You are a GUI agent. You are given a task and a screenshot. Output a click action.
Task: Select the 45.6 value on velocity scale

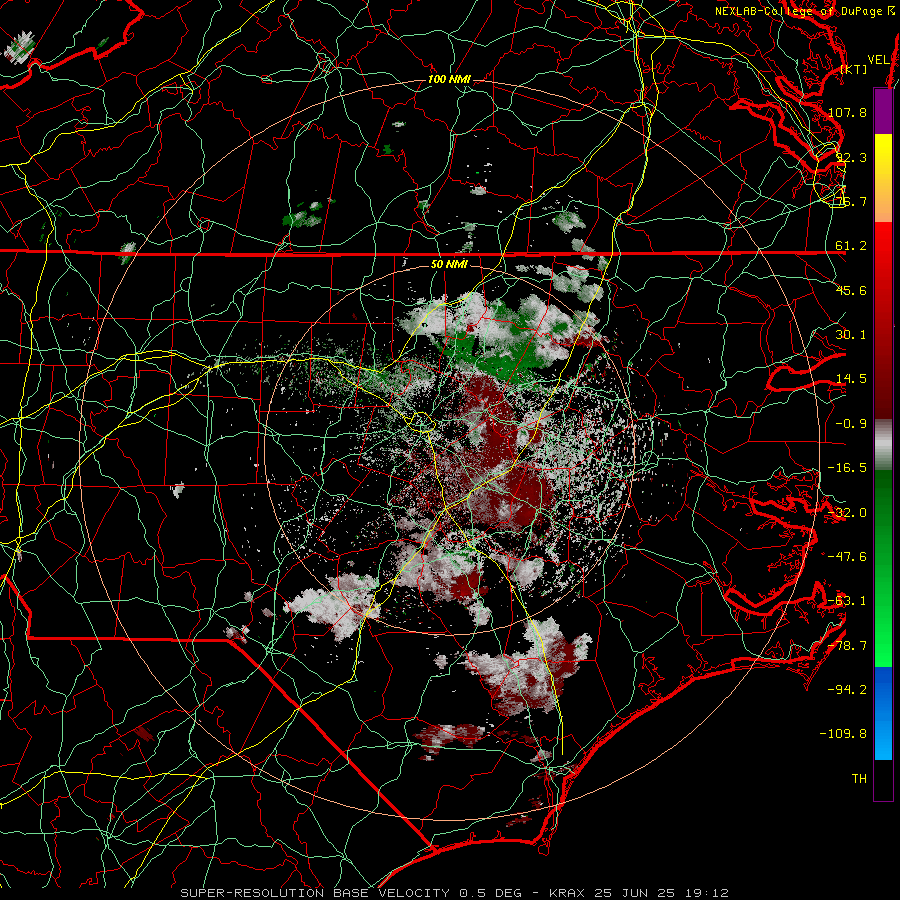click(851, 290)
